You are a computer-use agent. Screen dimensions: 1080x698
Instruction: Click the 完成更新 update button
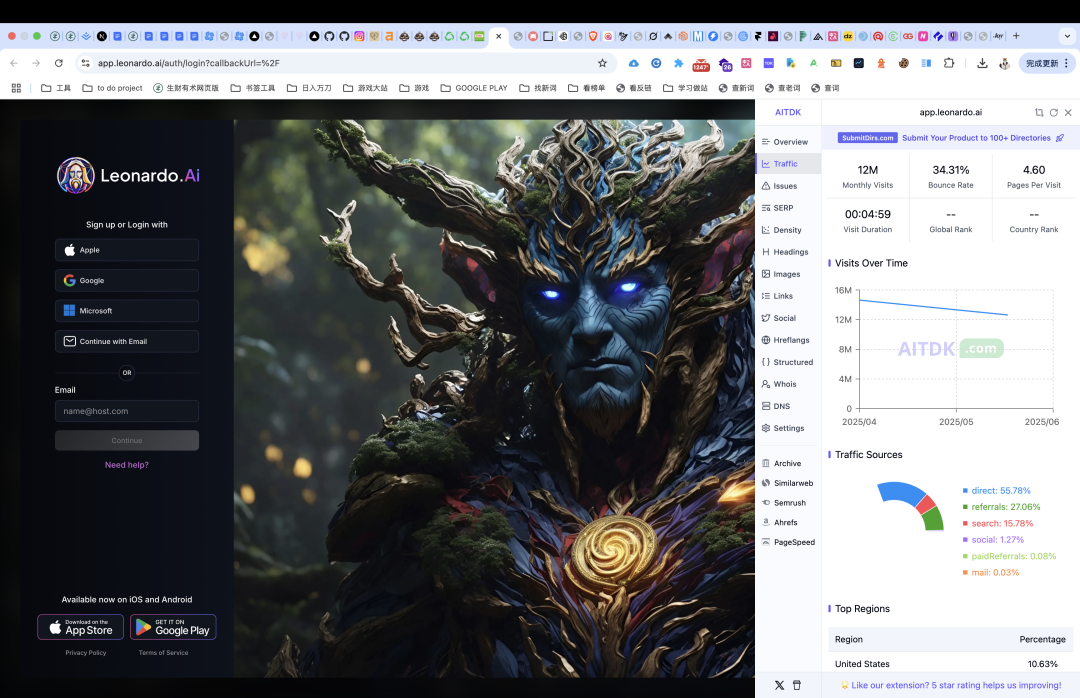point(1047,63)
